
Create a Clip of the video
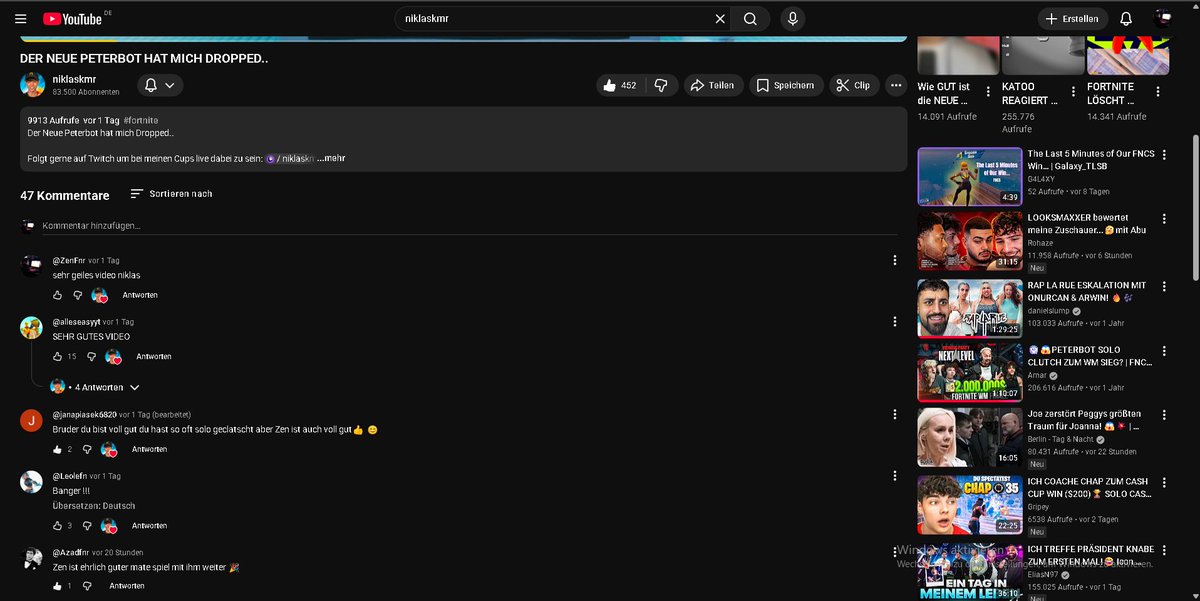coord(853,86)
